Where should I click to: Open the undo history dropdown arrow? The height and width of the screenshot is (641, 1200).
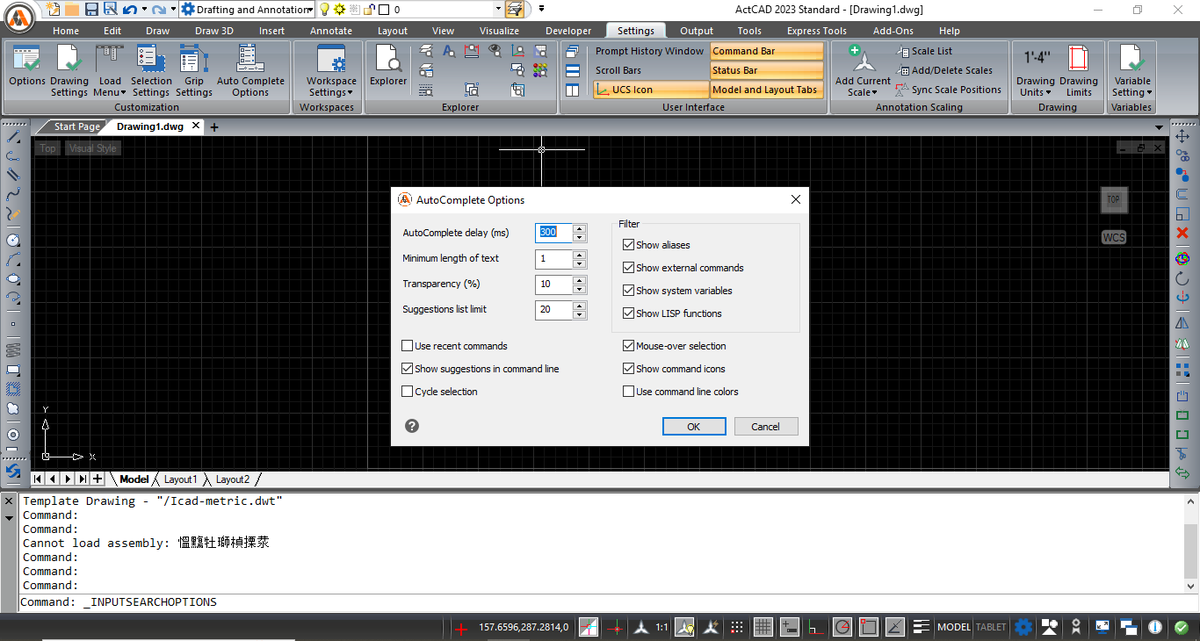coord(144,9)
